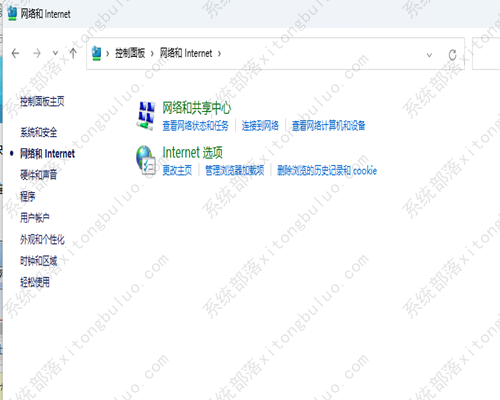Click the 网络和共享中心 network icon
The width and height of the screenshot is (500, 400).
(146, 116)
